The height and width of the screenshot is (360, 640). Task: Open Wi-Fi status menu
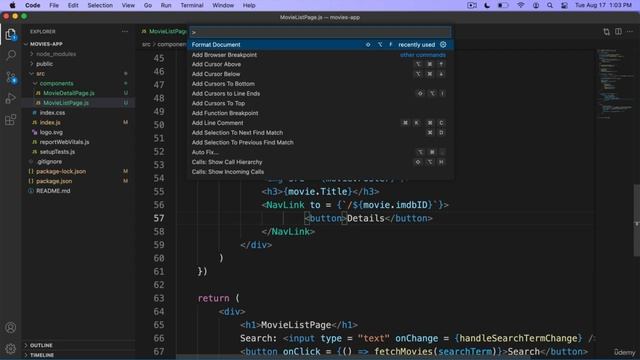[x=520, y=5]
